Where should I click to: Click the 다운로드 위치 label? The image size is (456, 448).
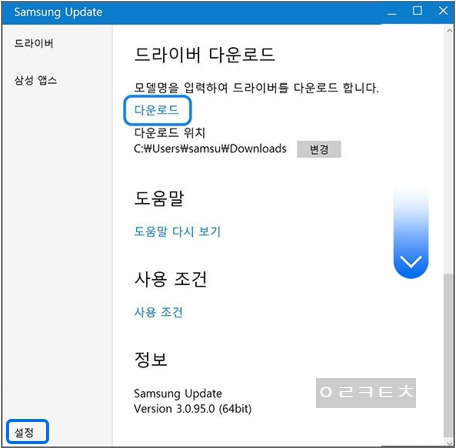pyautogui.click(x=169, y=133)
